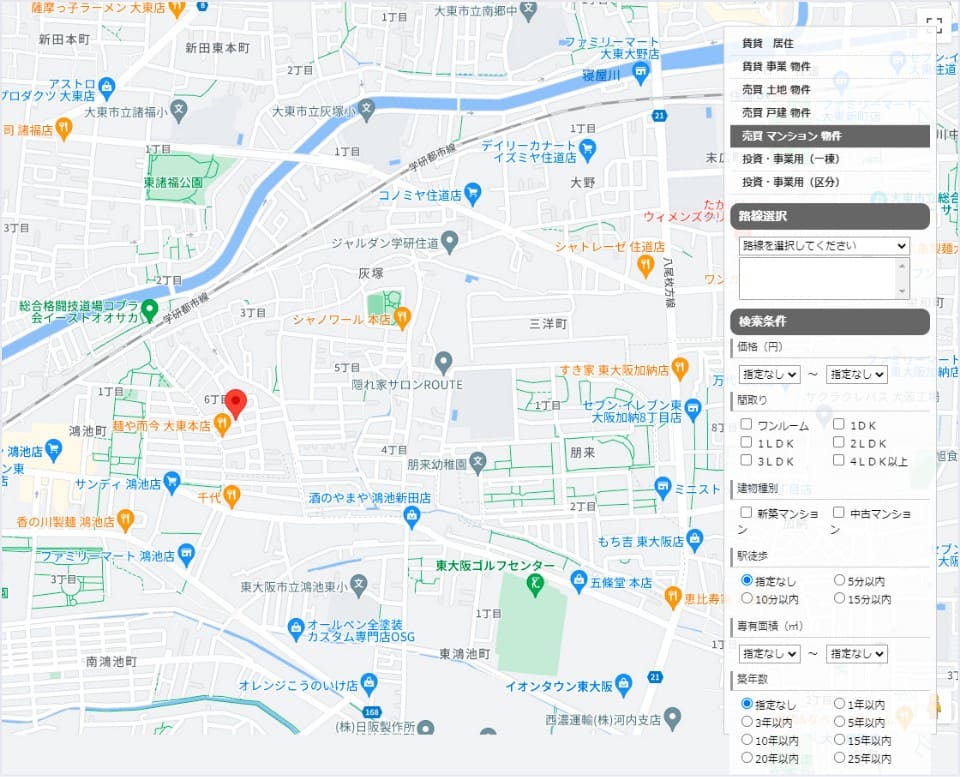Select 投資・事業用（区分） category

tap(830, 182)
